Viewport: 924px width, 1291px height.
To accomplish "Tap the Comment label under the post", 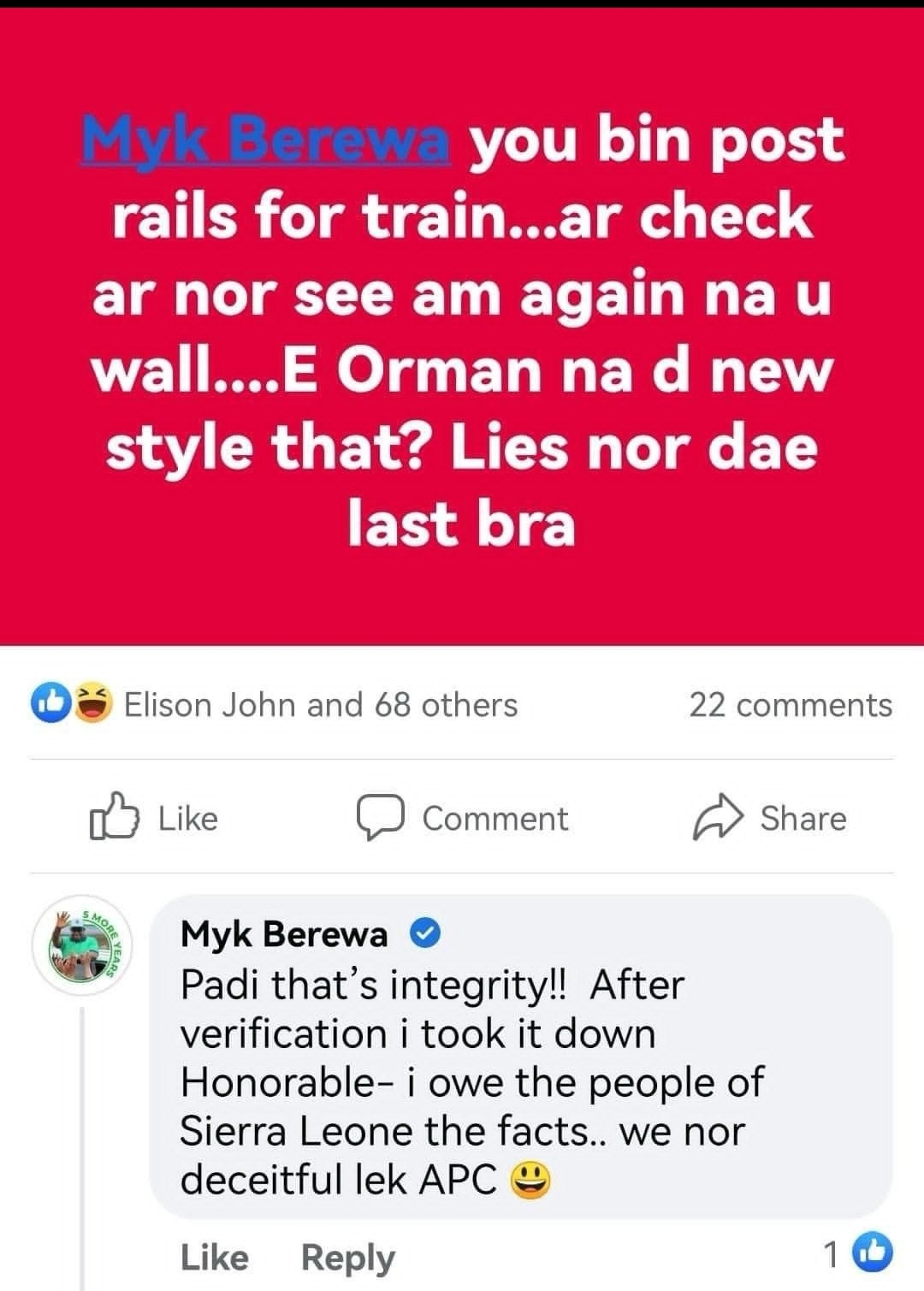I will click(495, 818).
